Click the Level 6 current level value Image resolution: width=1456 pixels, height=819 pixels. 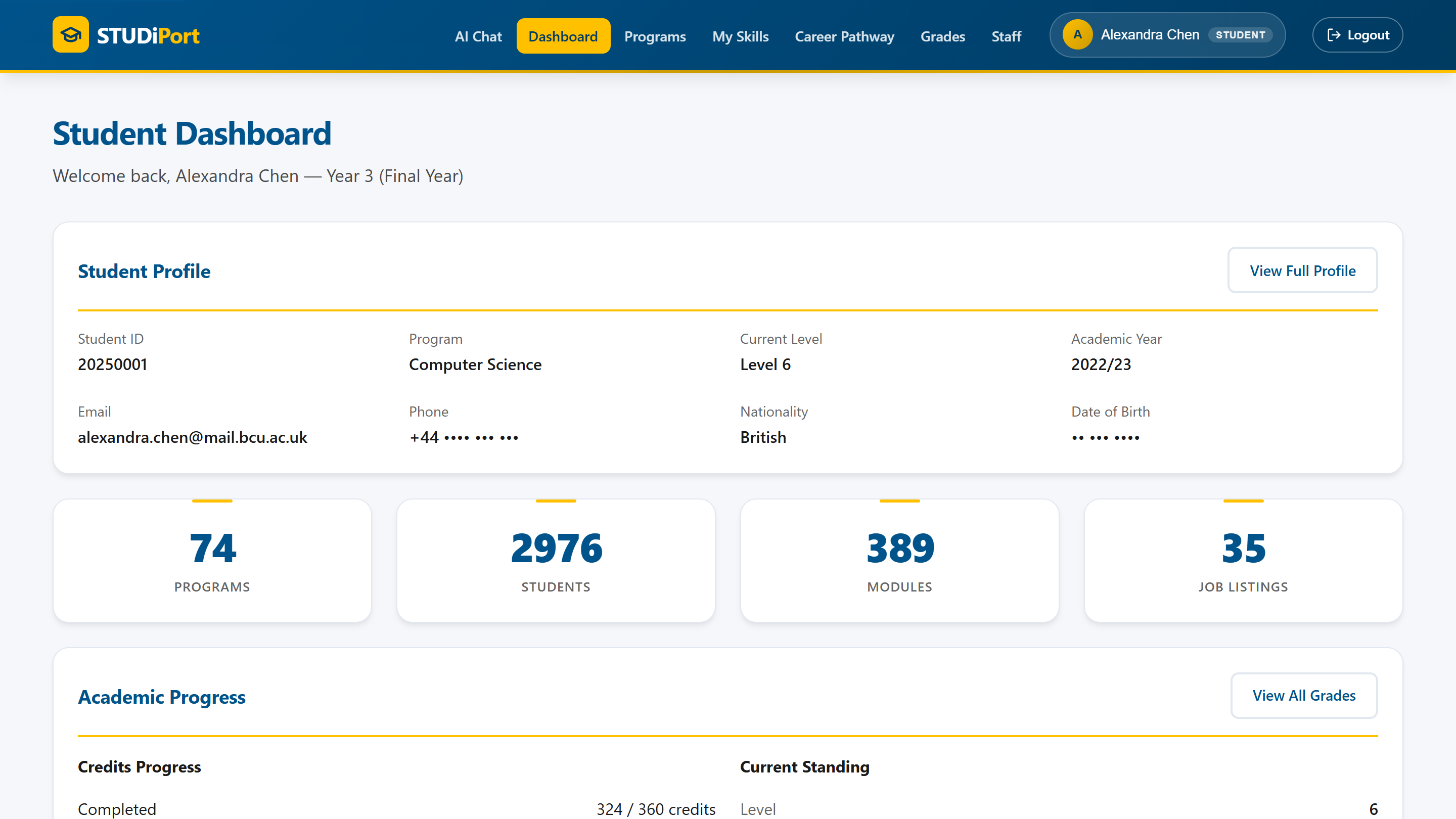coord(765,364)
